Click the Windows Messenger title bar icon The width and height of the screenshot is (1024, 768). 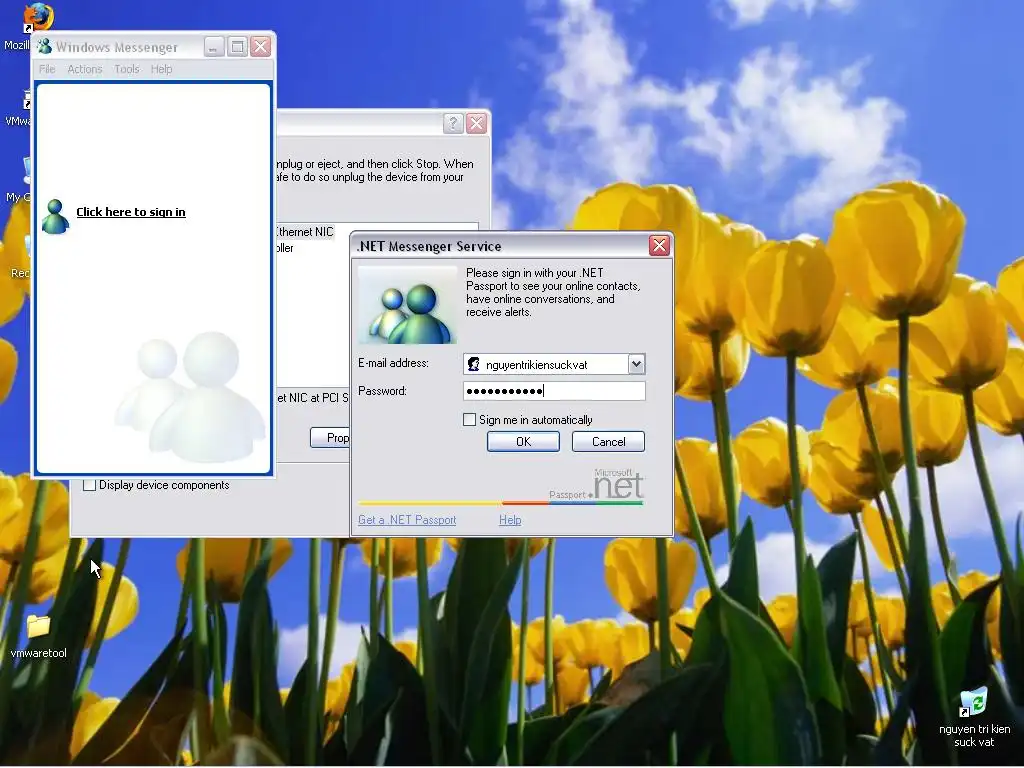[44, 47]
